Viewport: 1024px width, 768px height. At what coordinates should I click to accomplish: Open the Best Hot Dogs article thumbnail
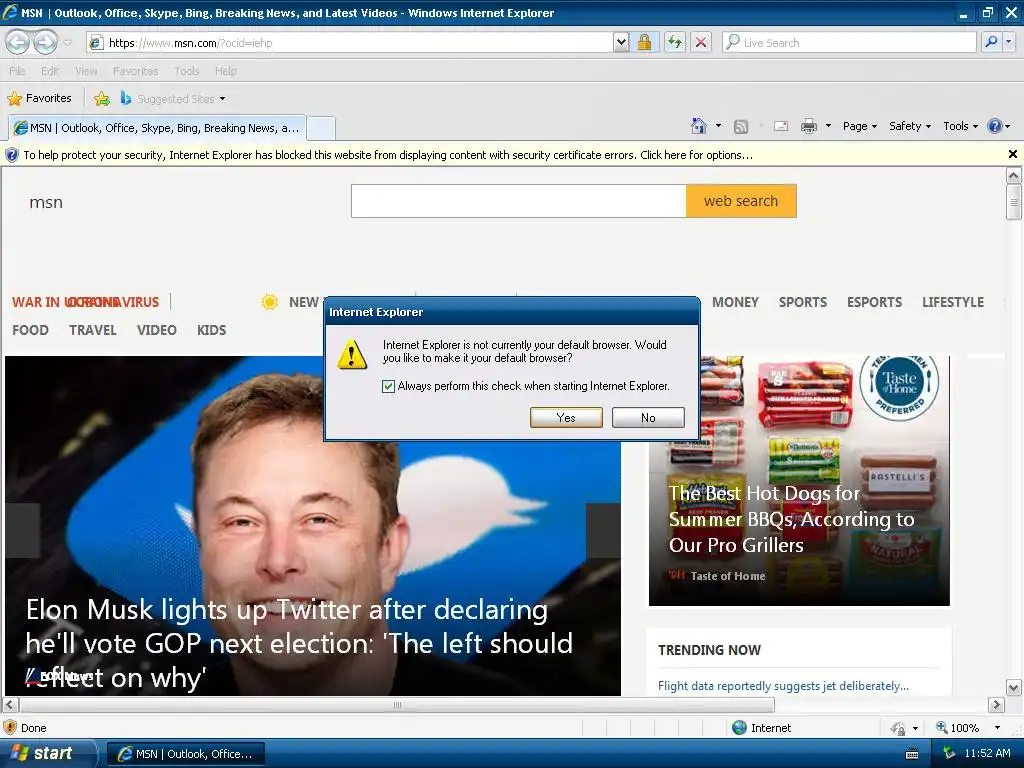(x=799, y=481)
